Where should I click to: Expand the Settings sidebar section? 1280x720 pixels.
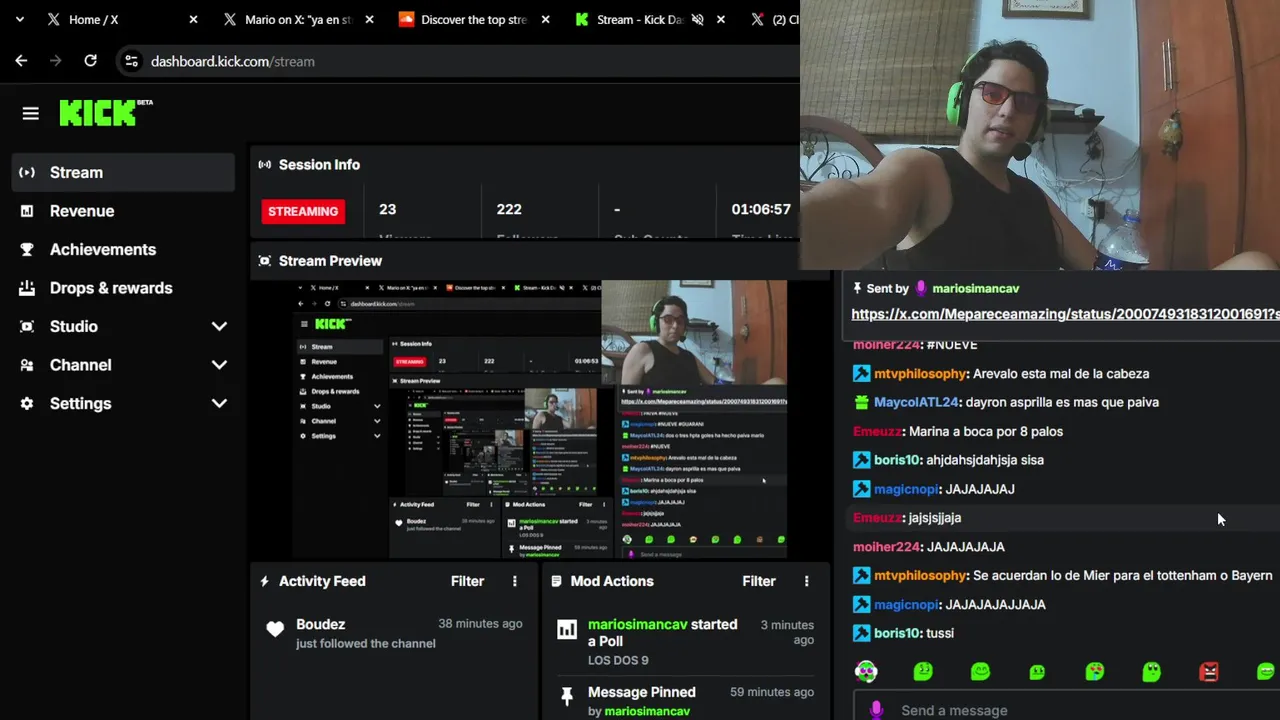coord(219,404)
